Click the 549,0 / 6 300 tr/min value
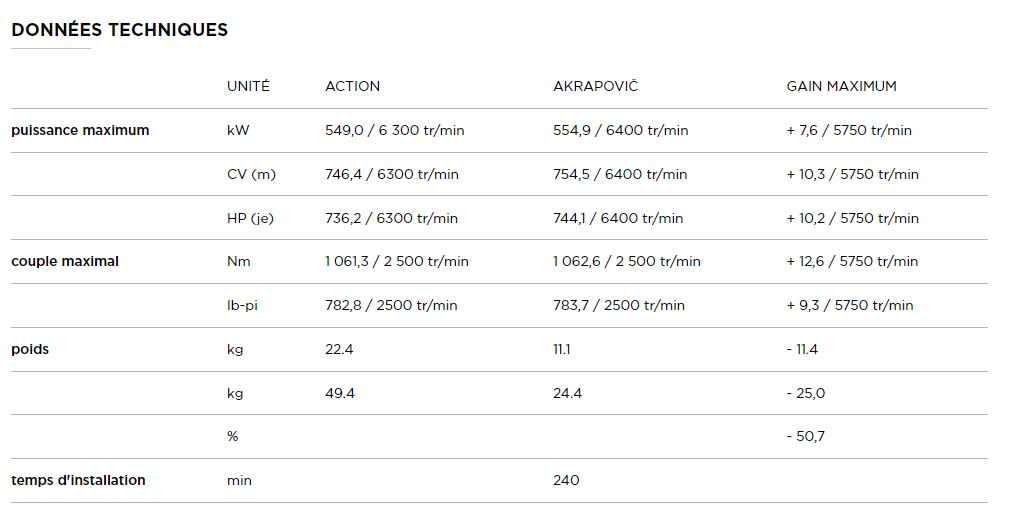 click(x=394, y=130)
